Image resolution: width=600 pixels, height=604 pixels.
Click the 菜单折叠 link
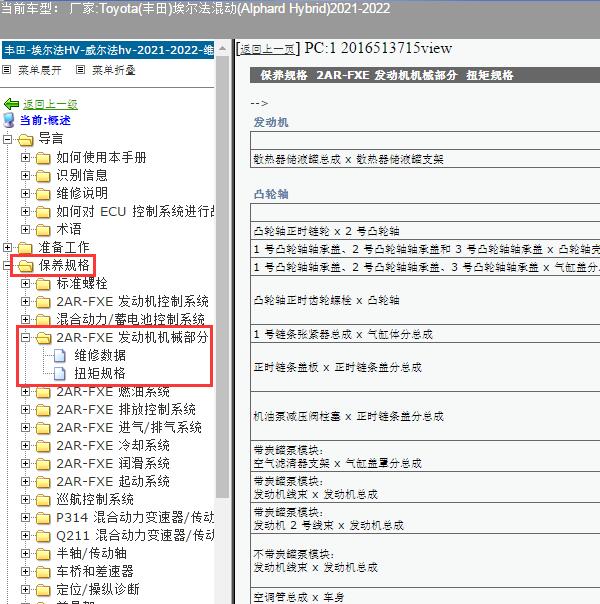click(x=114, y=70)
